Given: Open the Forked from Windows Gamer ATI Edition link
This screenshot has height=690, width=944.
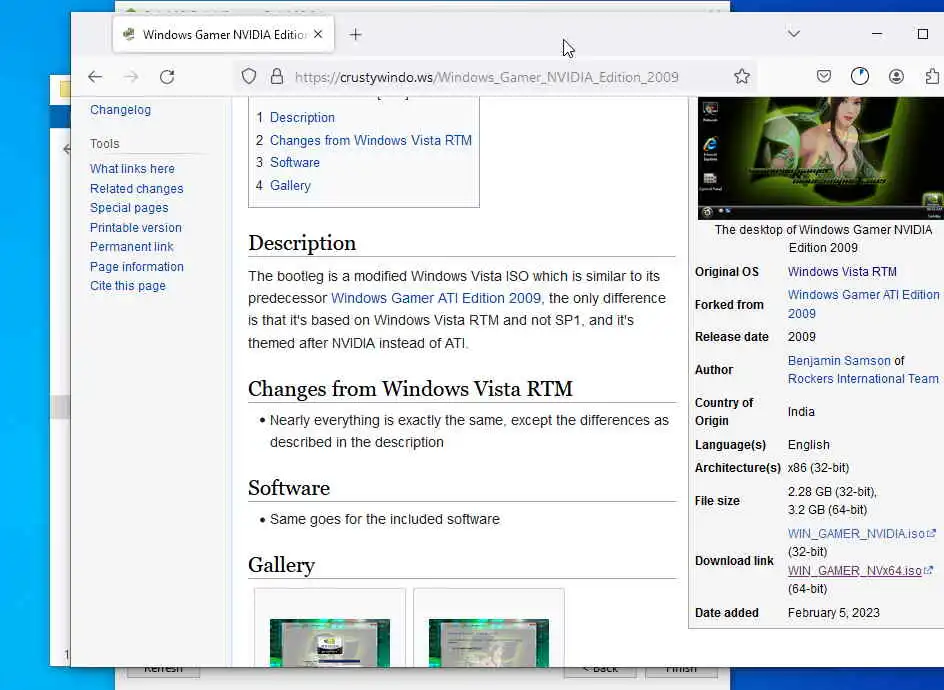Looking at the screenshot, I should click(863, 304).
